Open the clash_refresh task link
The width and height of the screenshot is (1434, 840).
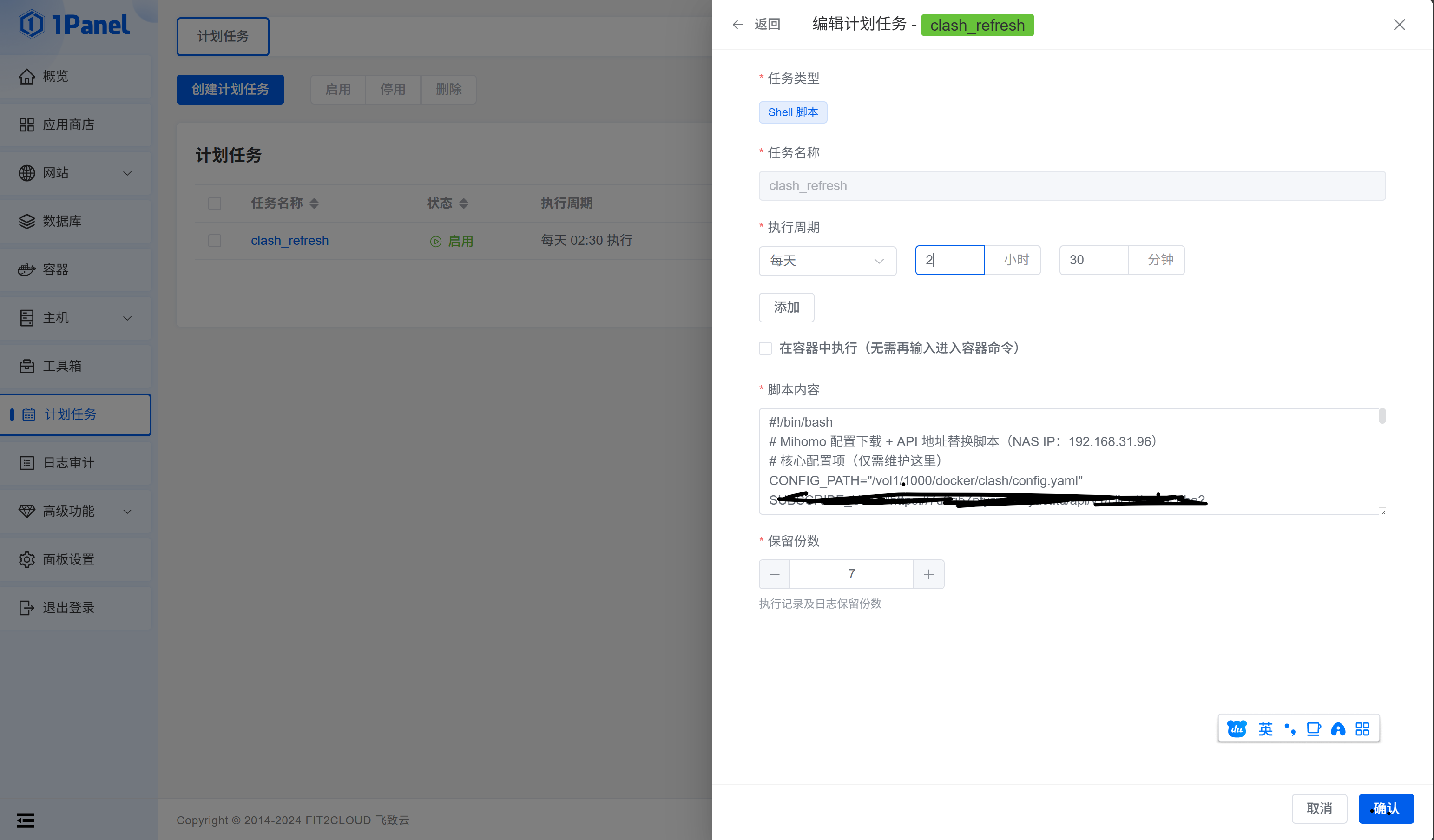[x=289, y=240]
